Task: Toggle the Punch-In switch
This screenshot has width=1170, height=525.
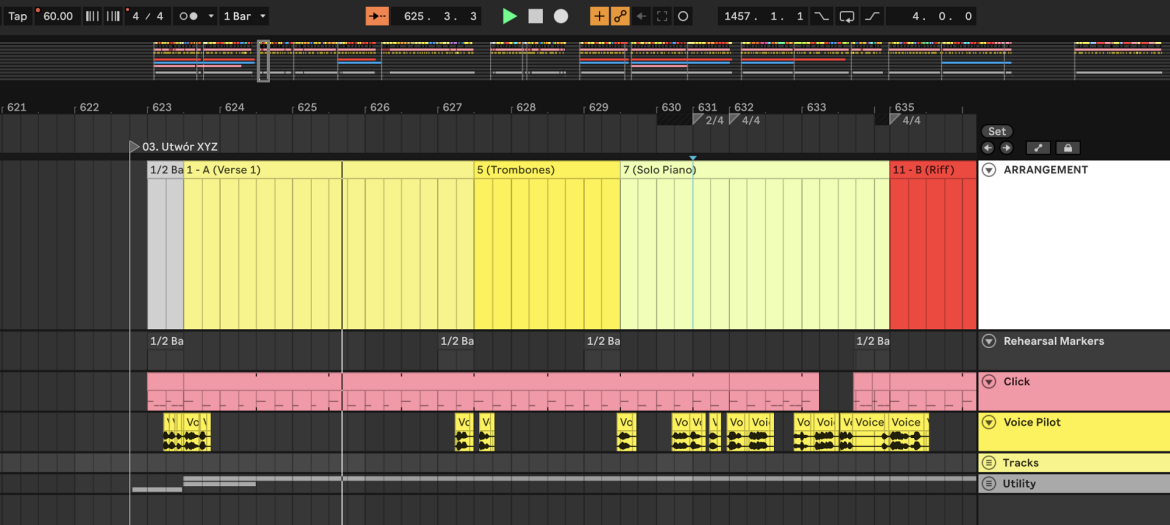Action: [822, 16]
